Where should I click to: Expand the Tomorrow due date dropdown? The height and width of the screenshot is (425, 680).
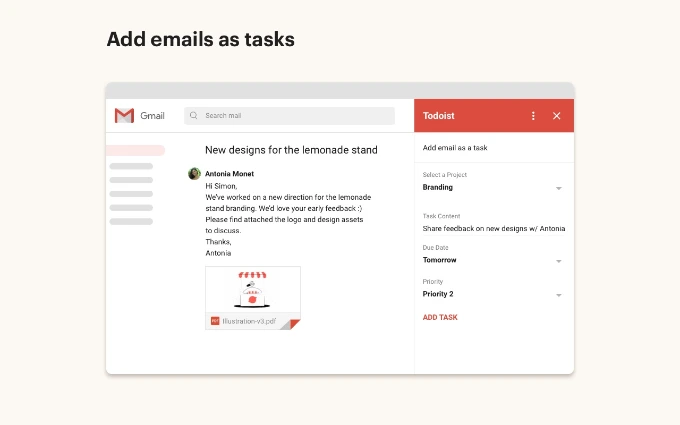pyautogui.click(x=559, y=261)
